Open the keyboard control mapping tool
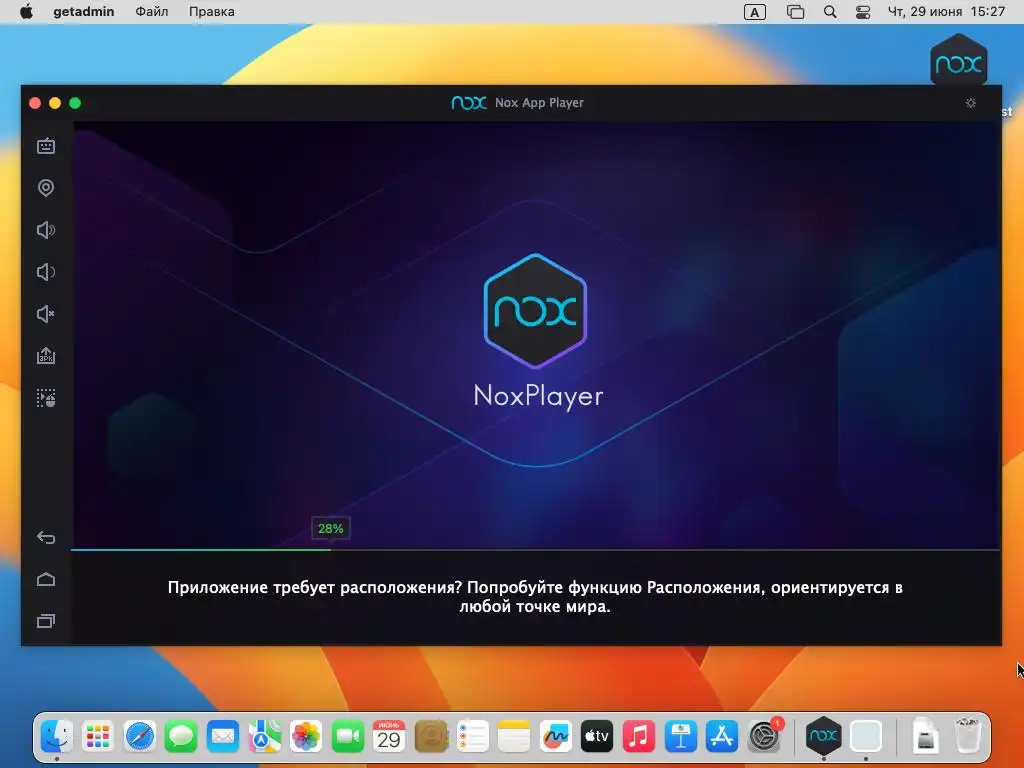 46,146
